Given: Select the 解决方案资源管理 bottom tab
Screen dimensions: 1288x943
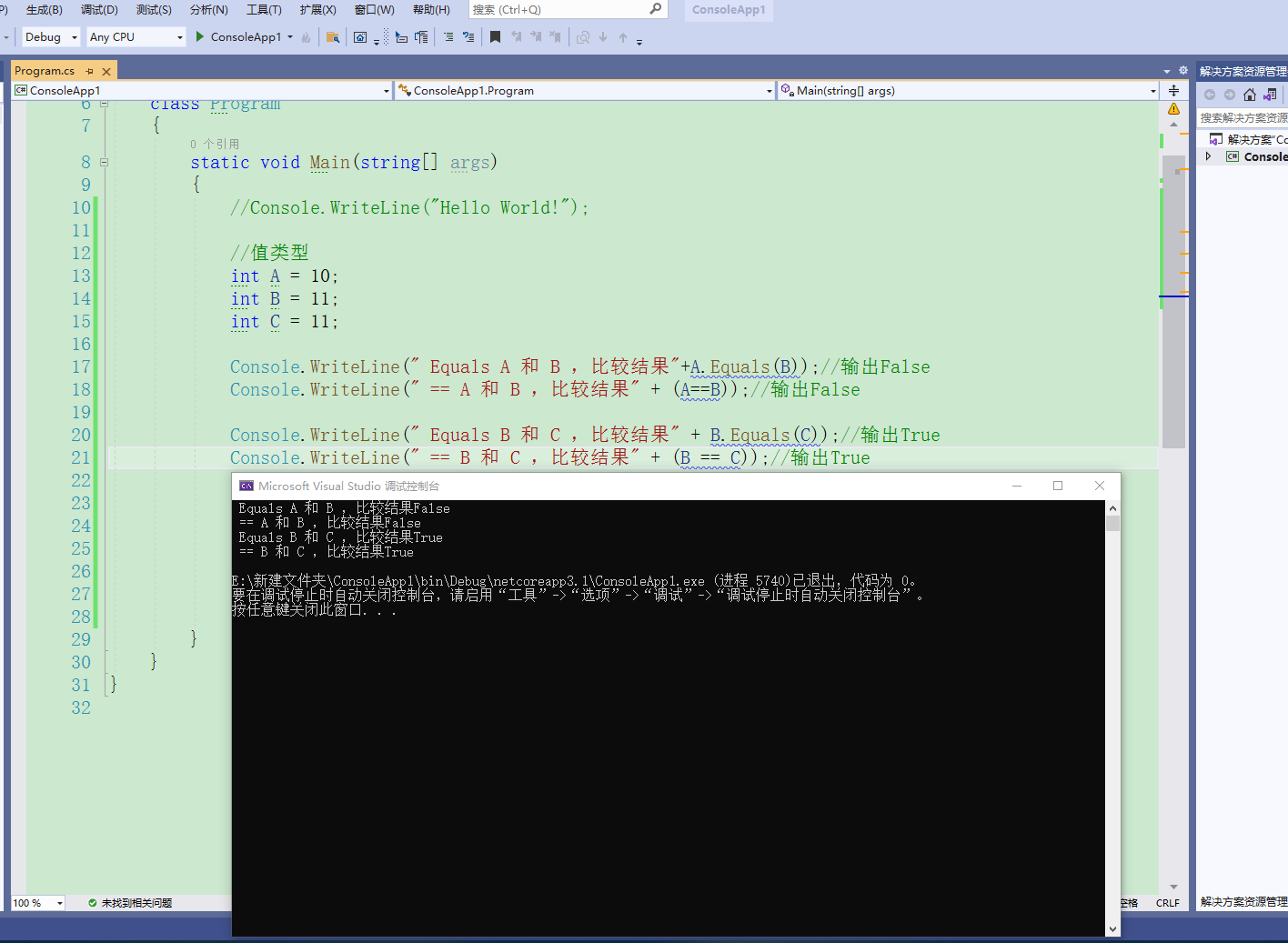Looking at the screenshot, I should click(1243, 902).
